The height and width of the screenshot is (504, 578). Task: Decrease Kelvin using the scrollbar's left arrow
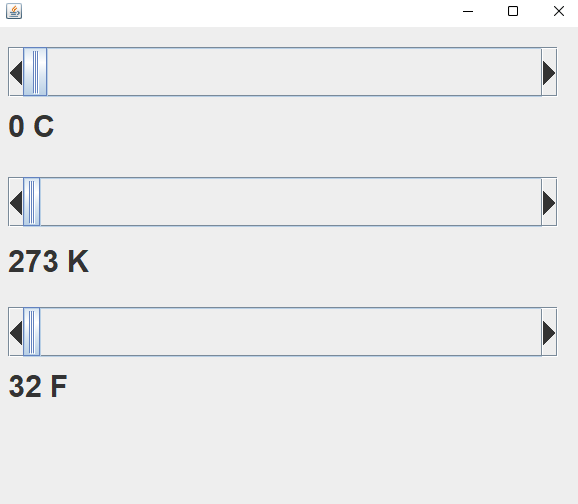[x=16, y=202]
